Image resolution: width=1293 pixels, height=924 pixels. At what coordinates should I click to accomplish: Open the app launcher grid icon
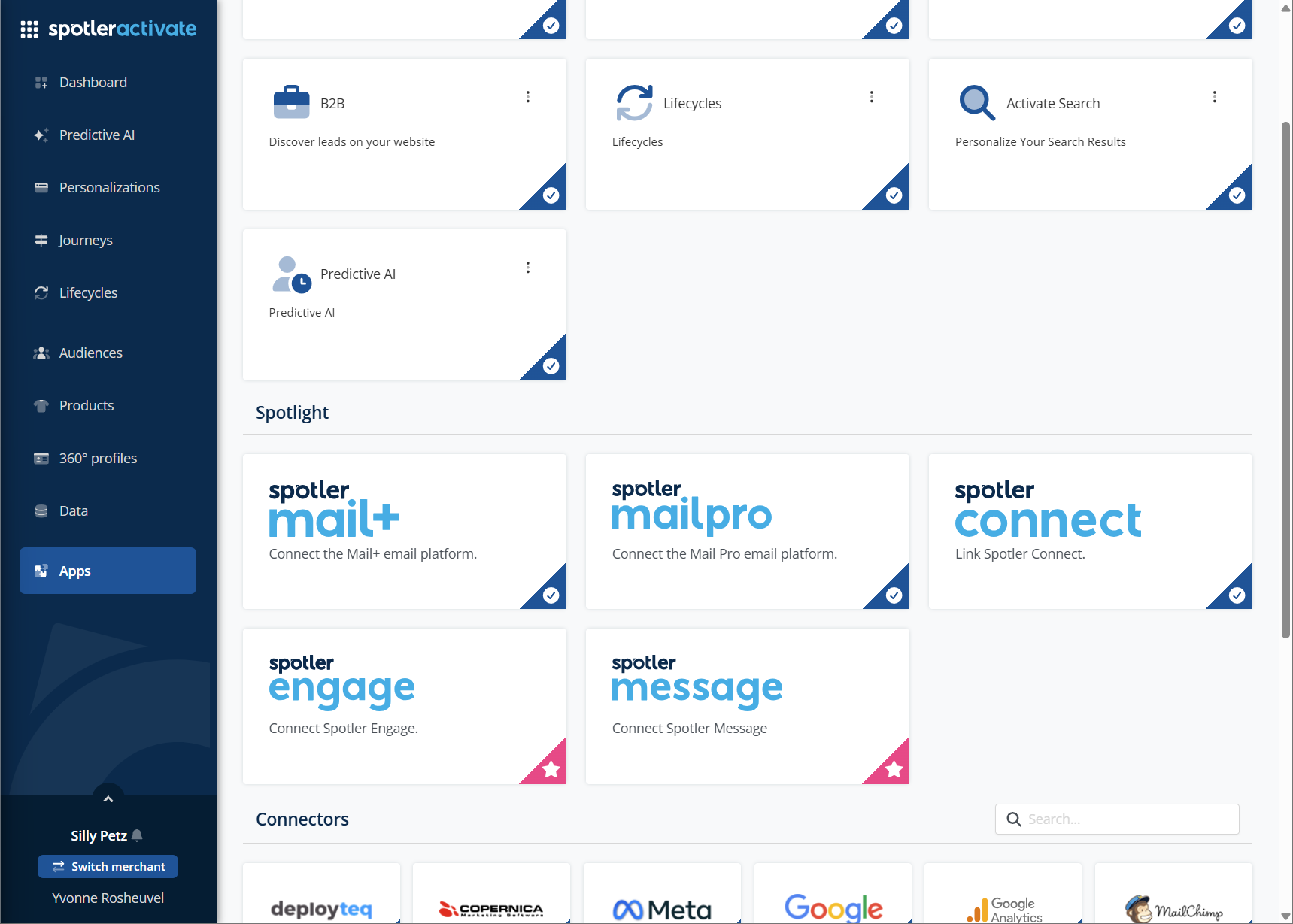tap(29, 29)
